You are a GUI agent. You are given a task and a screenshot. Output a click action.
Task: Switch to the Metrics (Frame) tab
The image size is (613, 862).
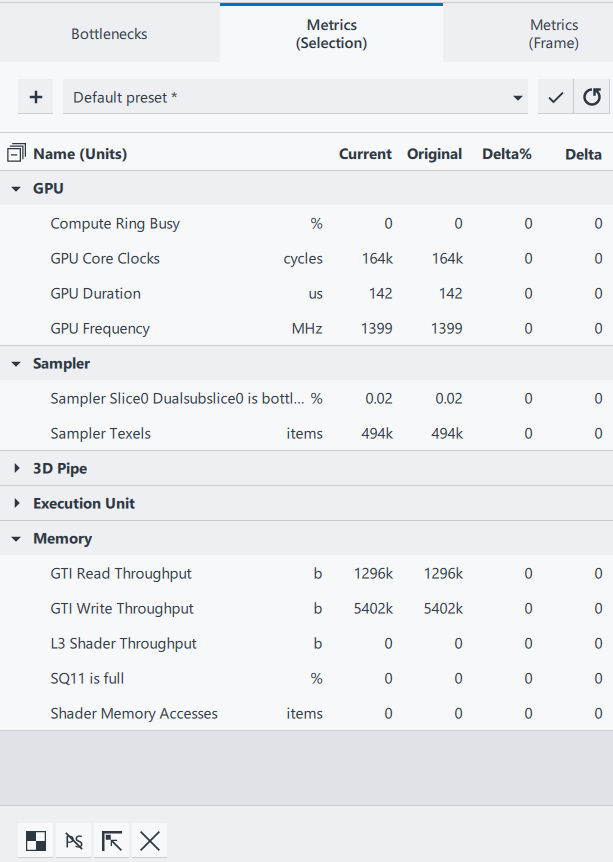[x=553, y=34]
